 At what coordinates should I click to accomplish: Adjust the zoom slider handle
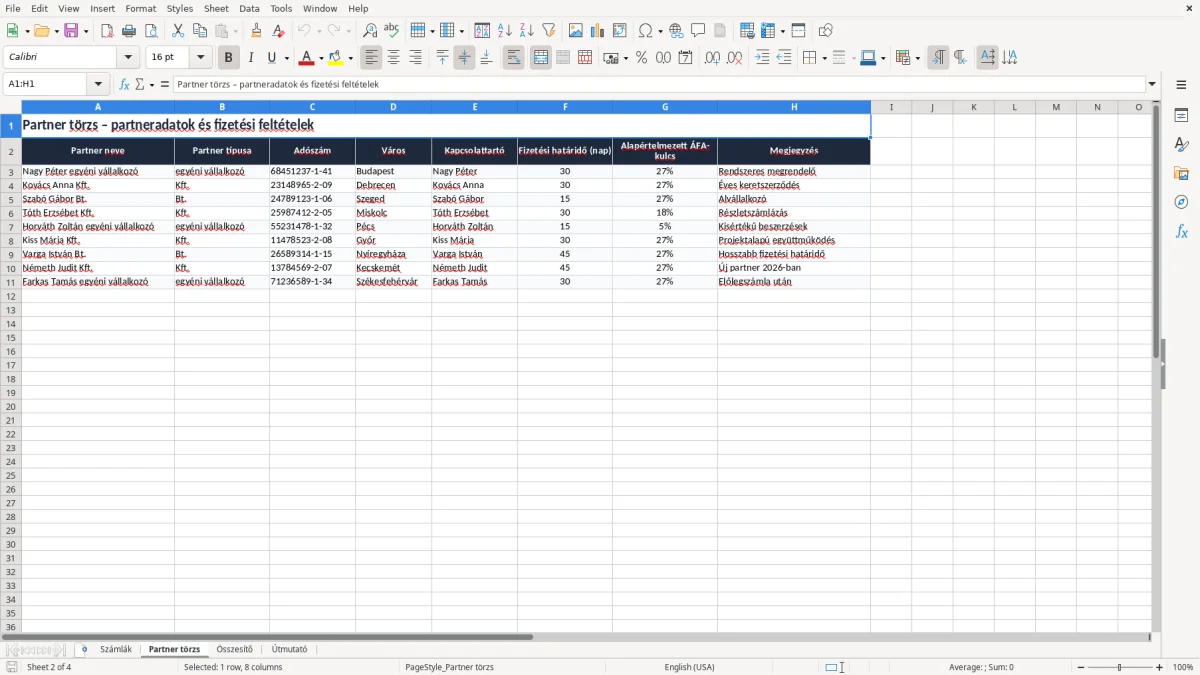(1120, 667)
